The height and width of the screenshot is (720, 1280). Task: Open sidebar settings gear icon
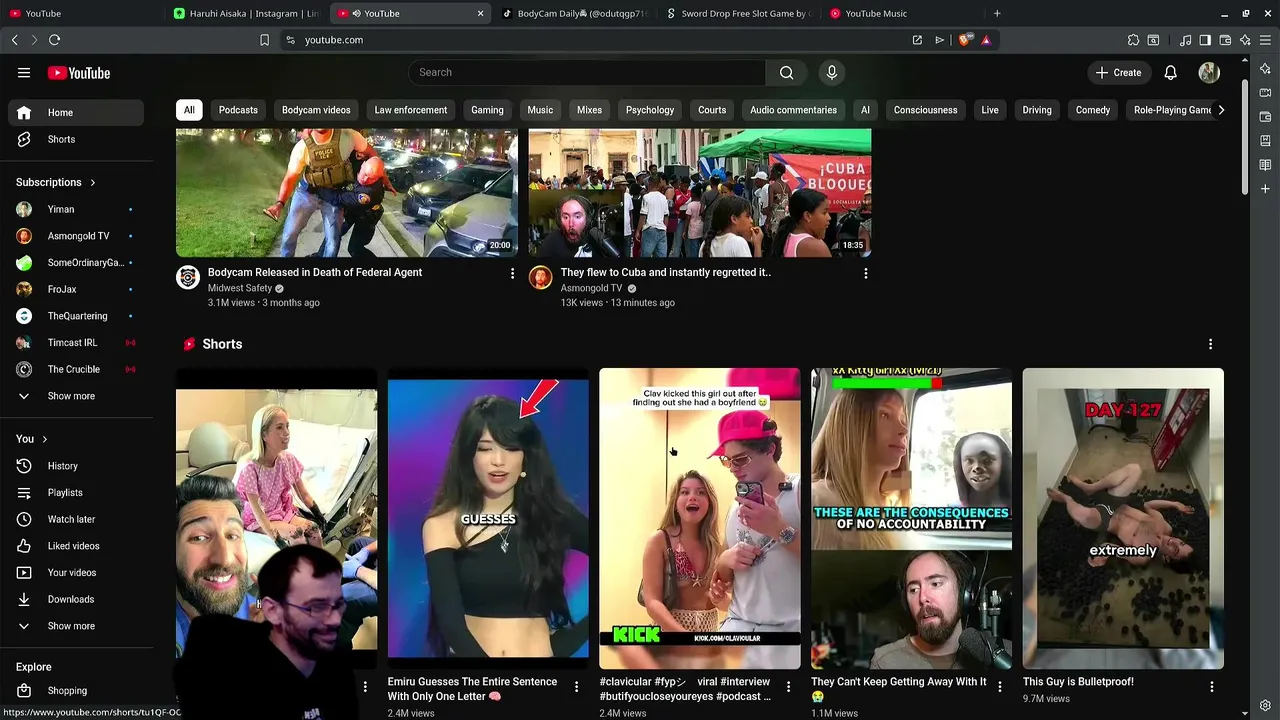[x=1265, y=705]
